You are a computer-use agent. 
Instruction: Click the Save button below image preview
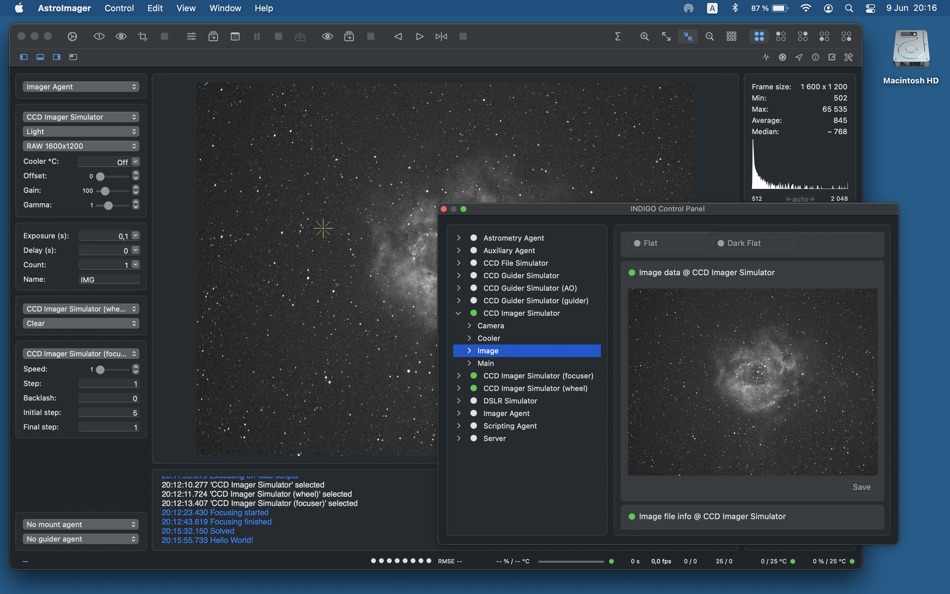pos(861,487)
